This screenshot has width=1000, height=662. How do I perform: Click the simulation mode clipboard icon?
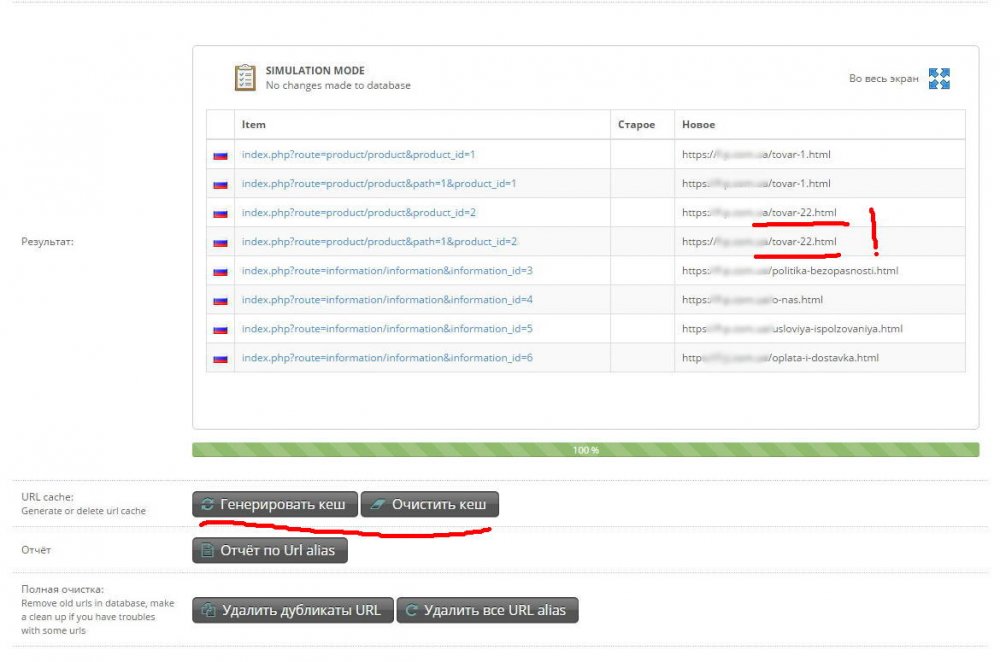click(x=245, y=78)
